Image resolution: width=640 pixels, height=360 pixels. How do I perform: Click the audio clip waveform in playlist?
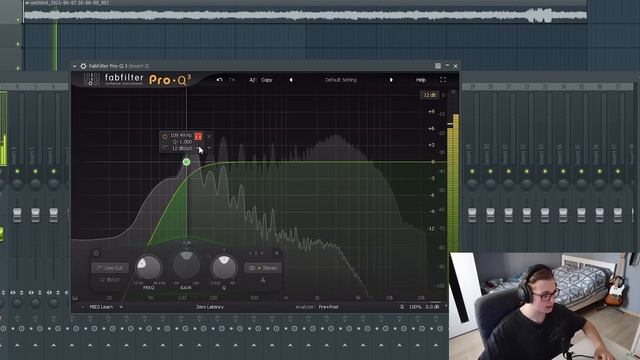click(x=305, y=15)
